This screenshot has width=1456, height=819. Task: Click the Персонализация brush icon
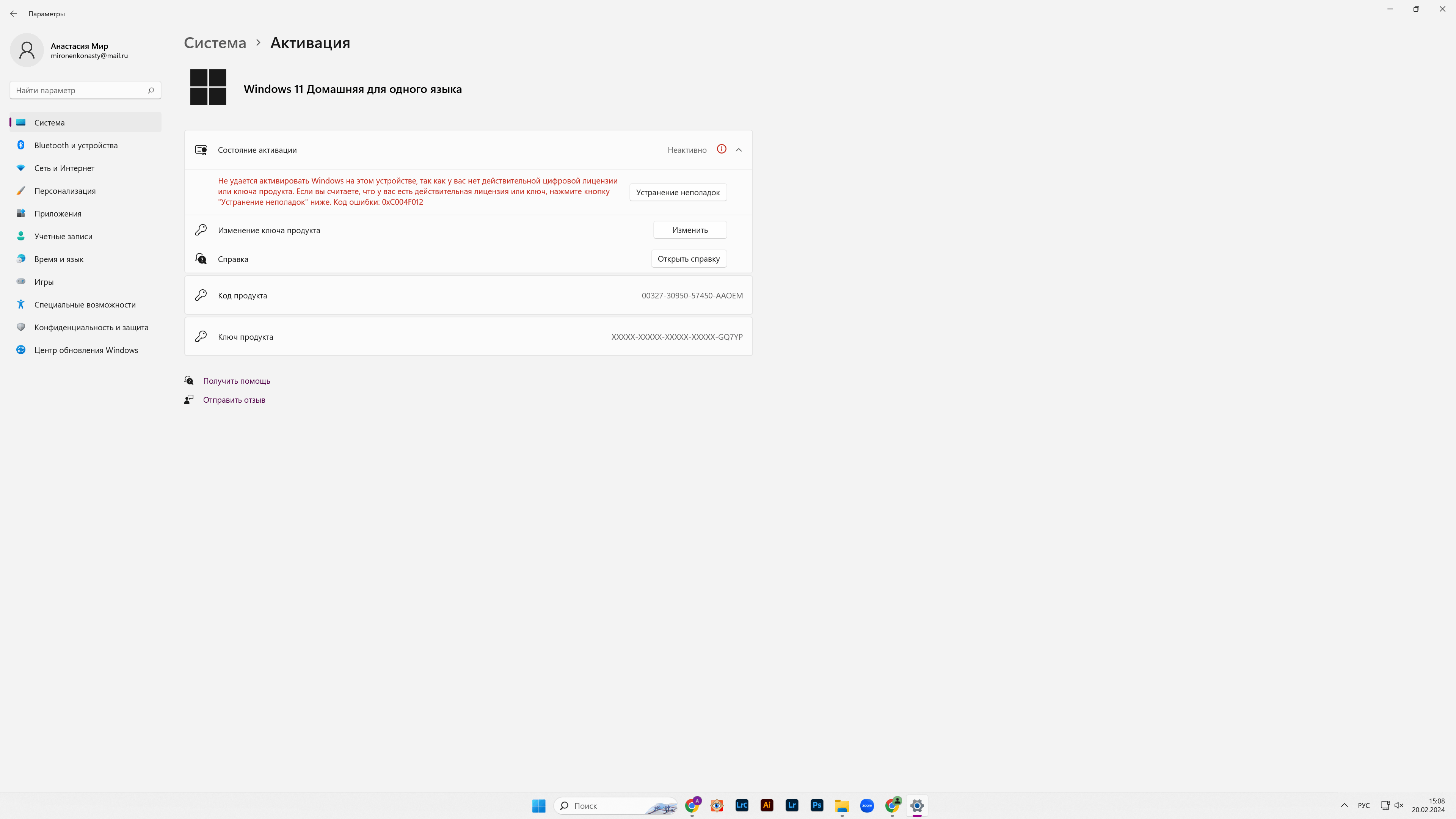21,190
